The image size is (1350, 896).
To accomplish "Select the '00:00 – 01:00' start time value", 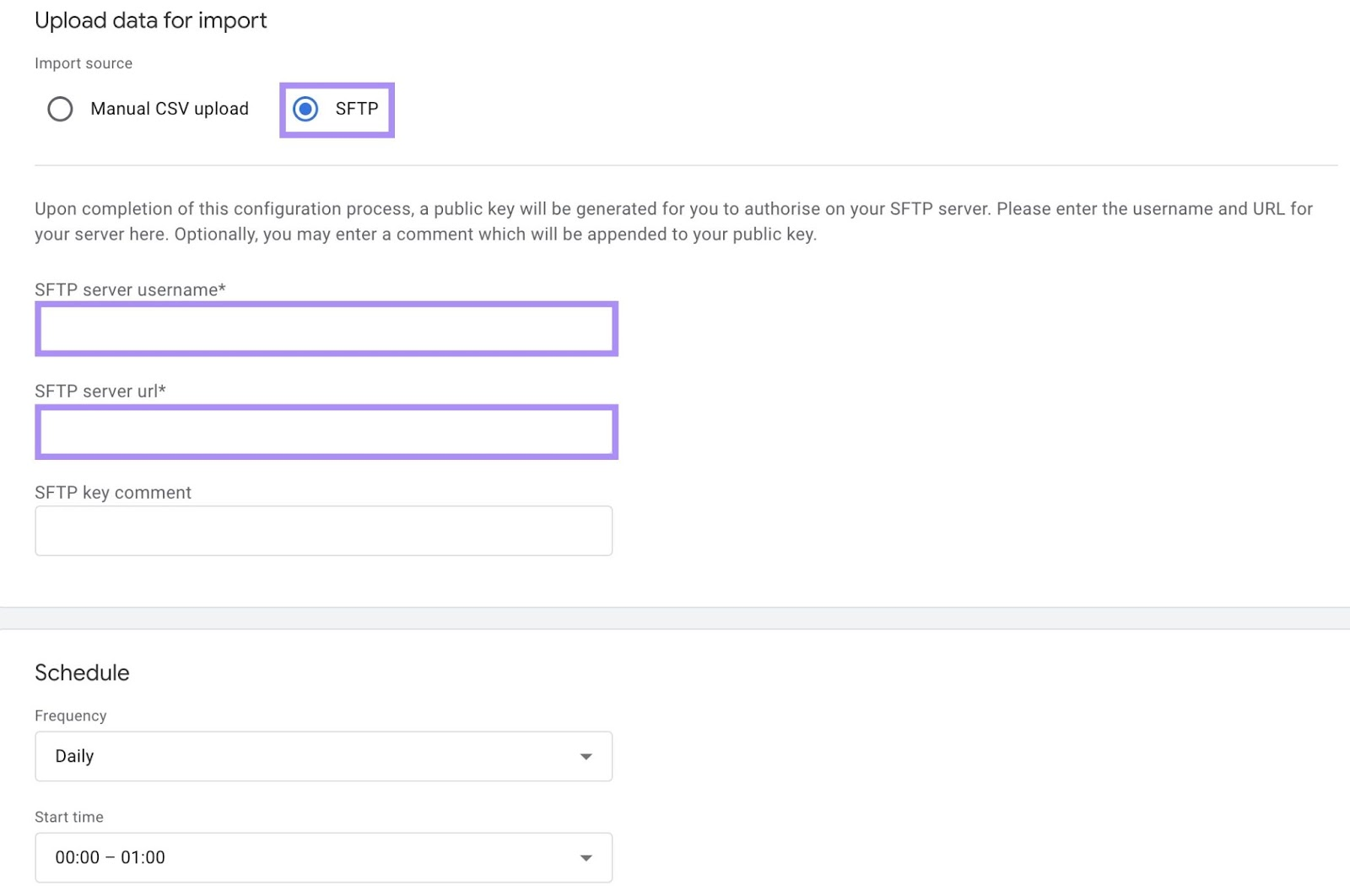I will tap(109, 857).
